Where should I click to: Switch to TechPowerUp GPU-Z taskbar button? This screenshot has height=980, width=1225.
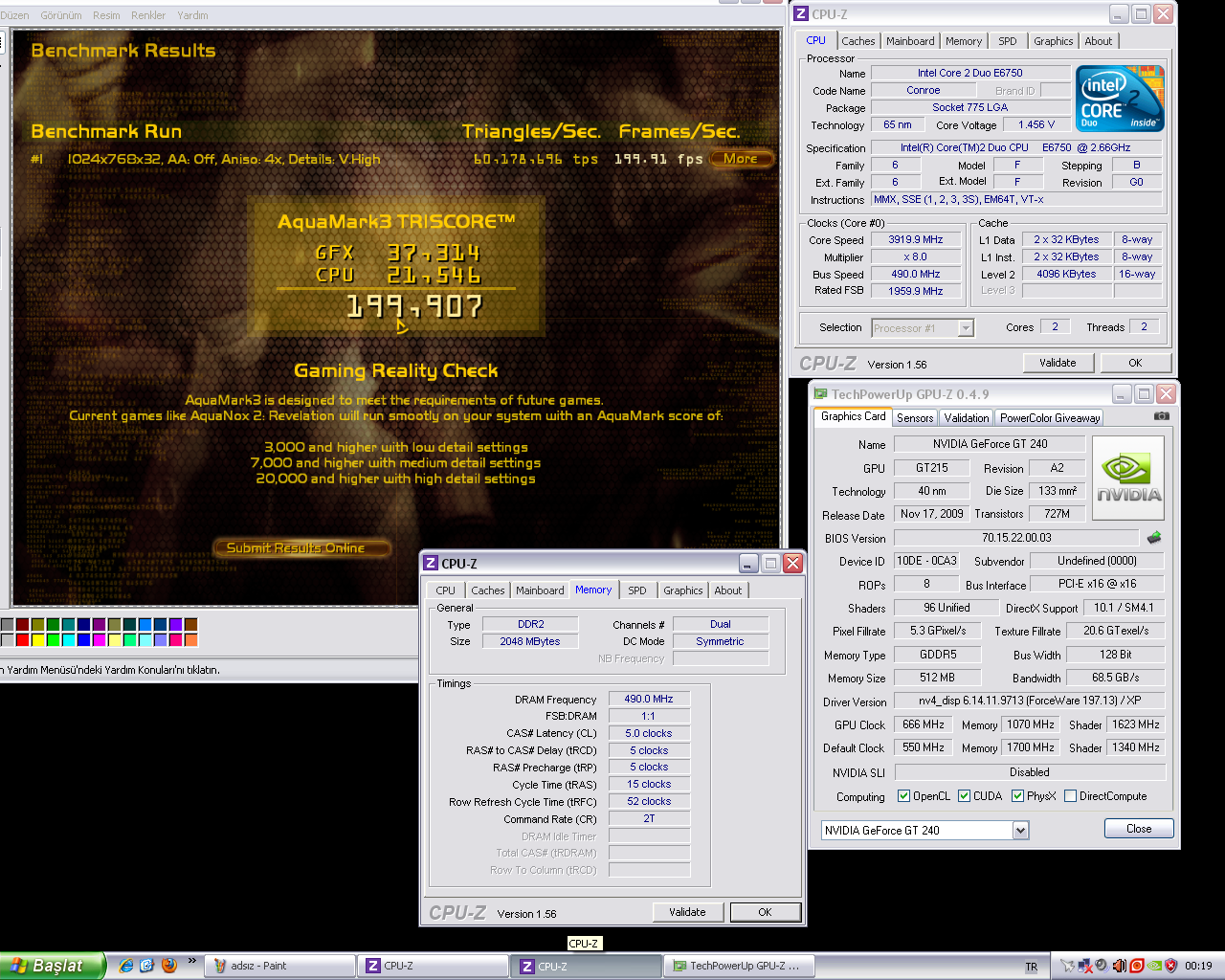pyautogui.click(x=738, y=966)
